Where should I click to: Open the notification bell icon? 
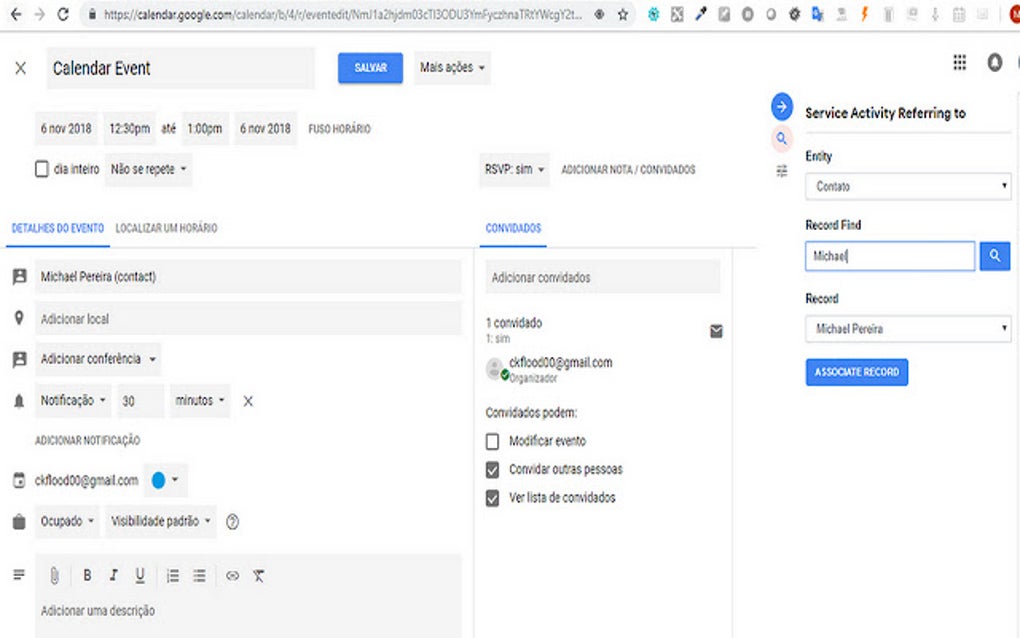point(994,62)
